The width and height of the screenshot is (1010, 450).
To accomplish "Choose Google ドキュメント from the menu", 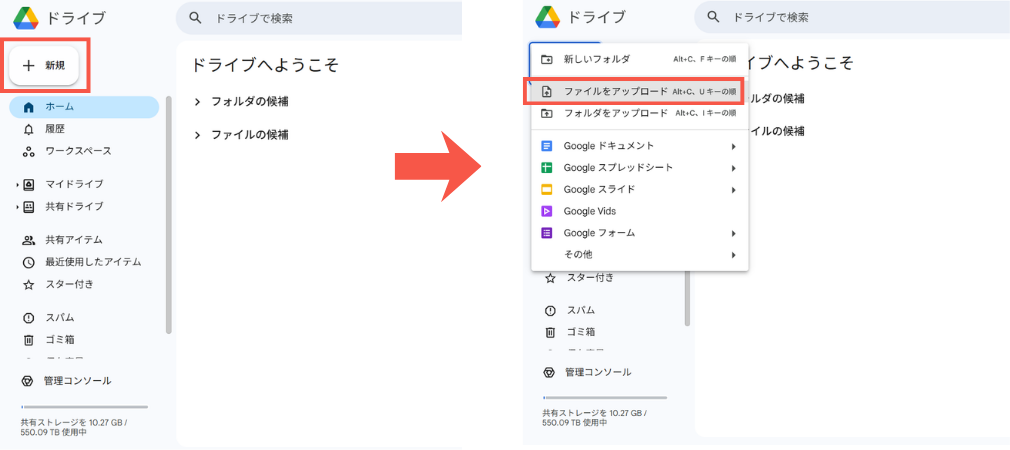I will point(640,146).
